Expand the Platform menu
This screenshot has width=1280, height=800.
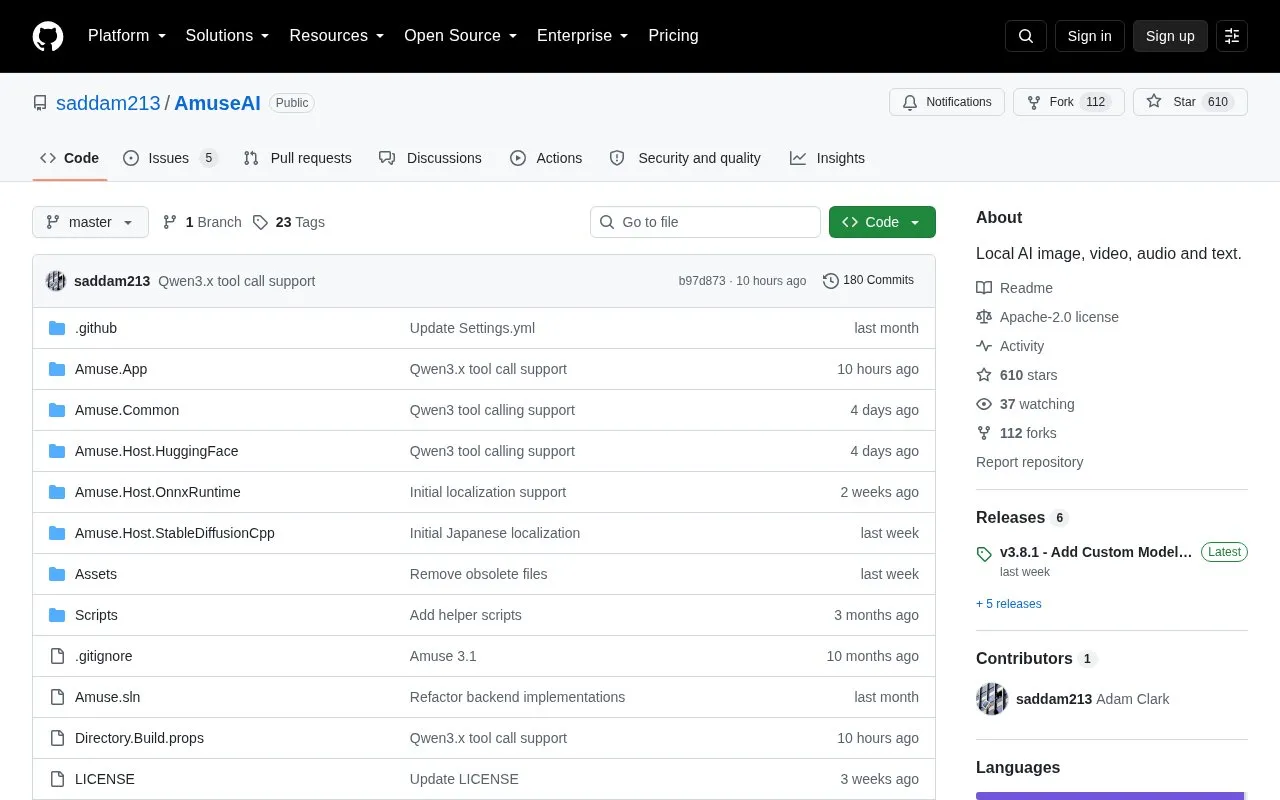tap(127, 36)
